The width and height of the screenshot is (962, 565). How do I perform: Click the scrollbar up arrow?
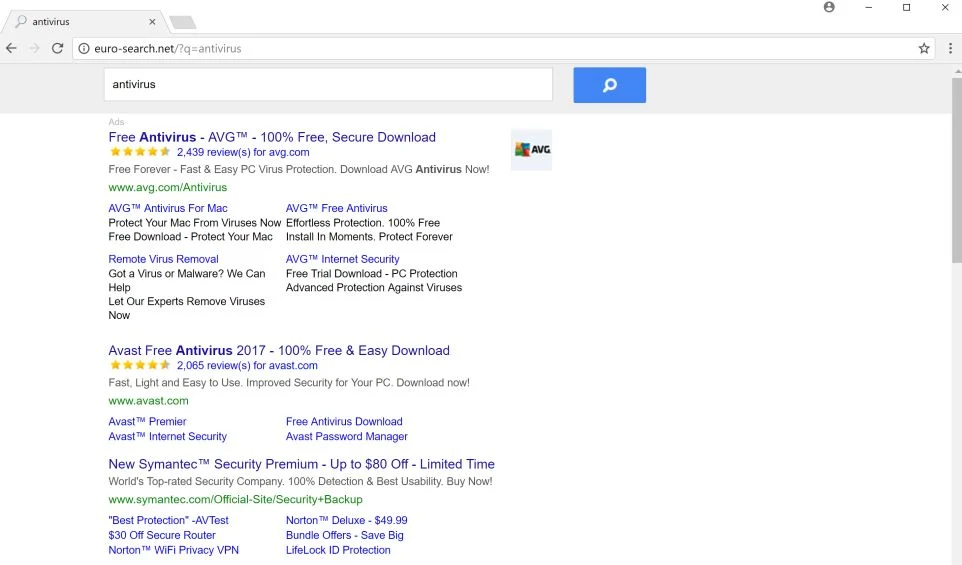957,72
